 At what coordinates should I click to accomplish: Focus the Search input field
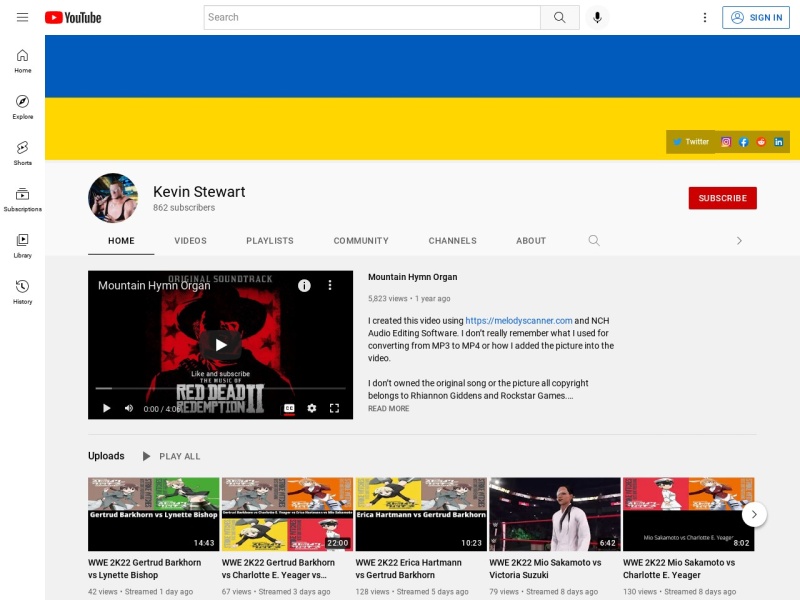pos(372,17)
